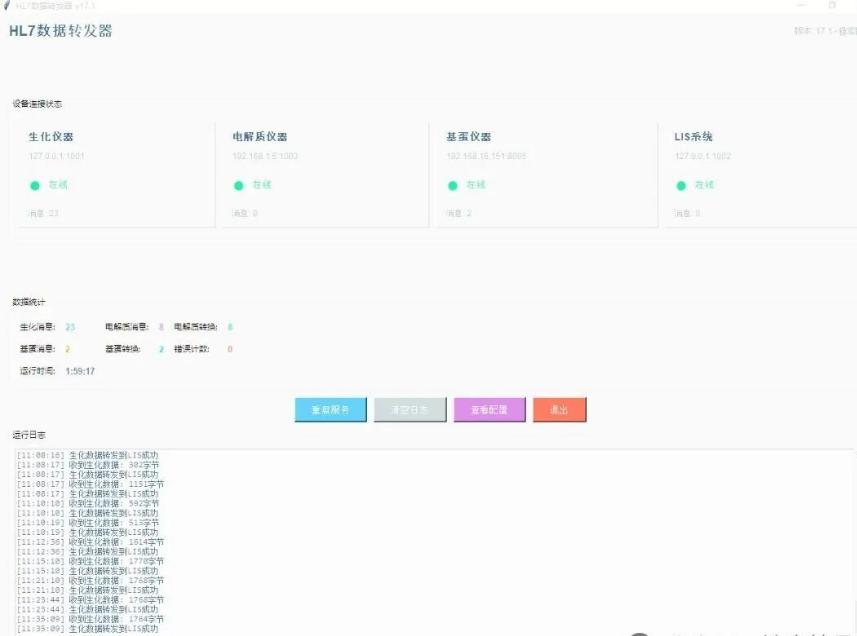
Task: Minimize the HL7 window
Action: point(801,6)
